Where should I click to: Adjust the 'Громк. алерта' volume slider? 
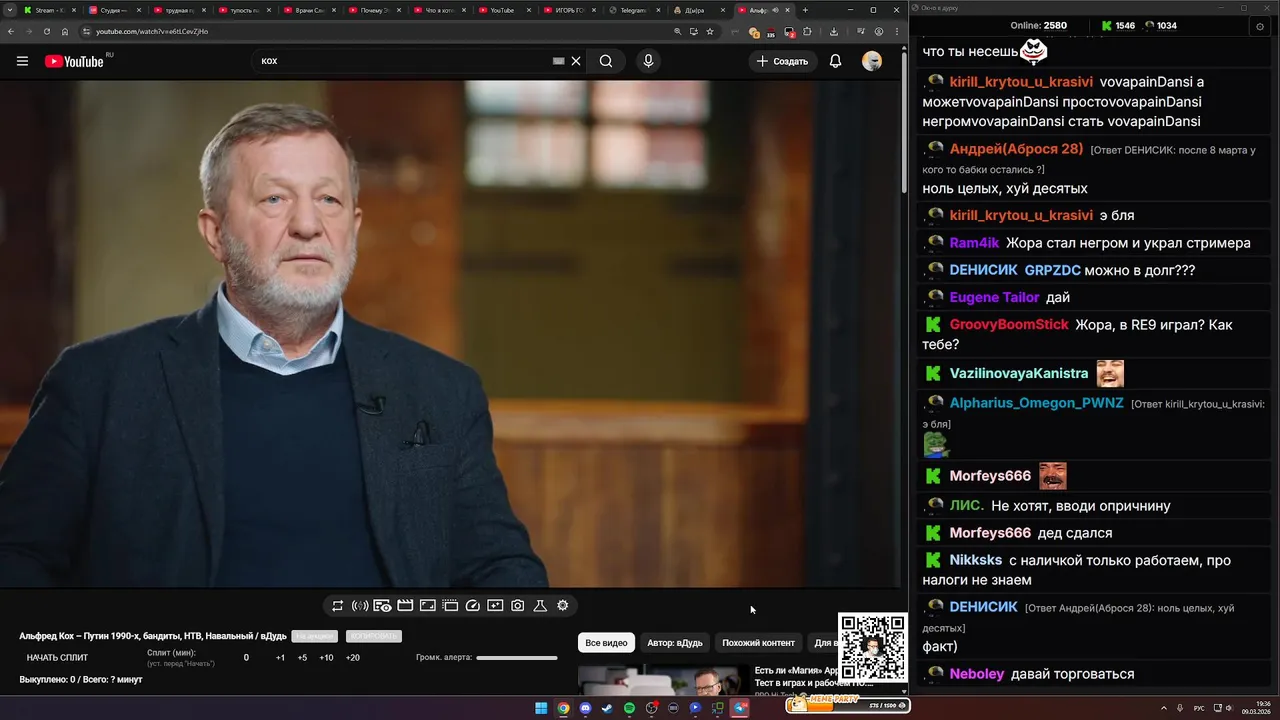517,658
